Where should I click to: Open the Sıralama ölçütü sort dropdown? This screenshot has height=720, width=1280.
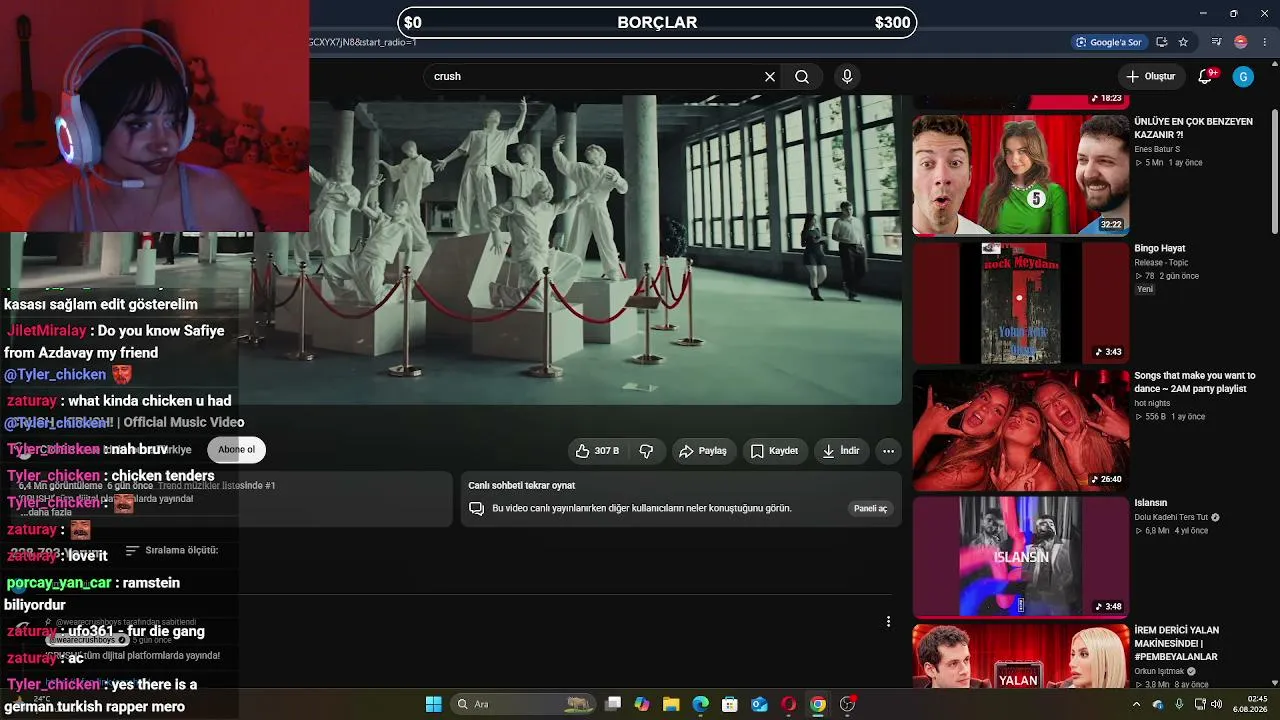pos(171,550)
